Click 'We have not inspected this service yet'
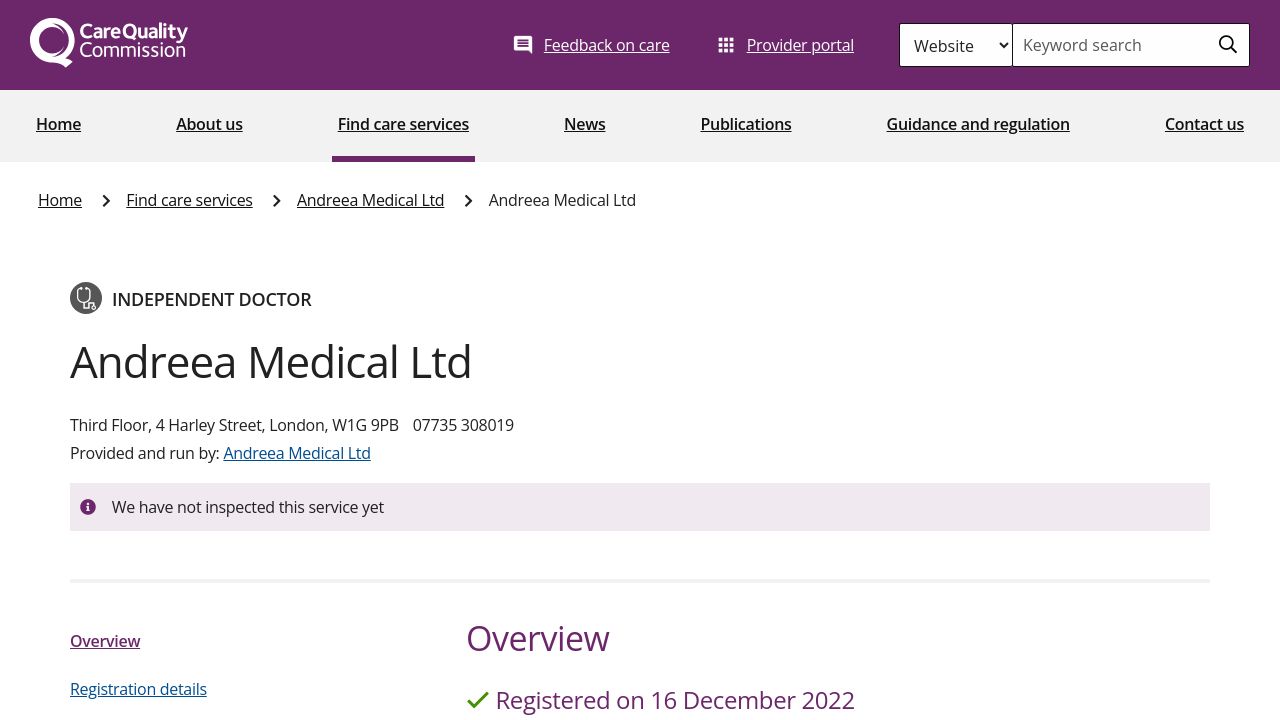This screenshot has height=720, width=1280. [248, 507]
